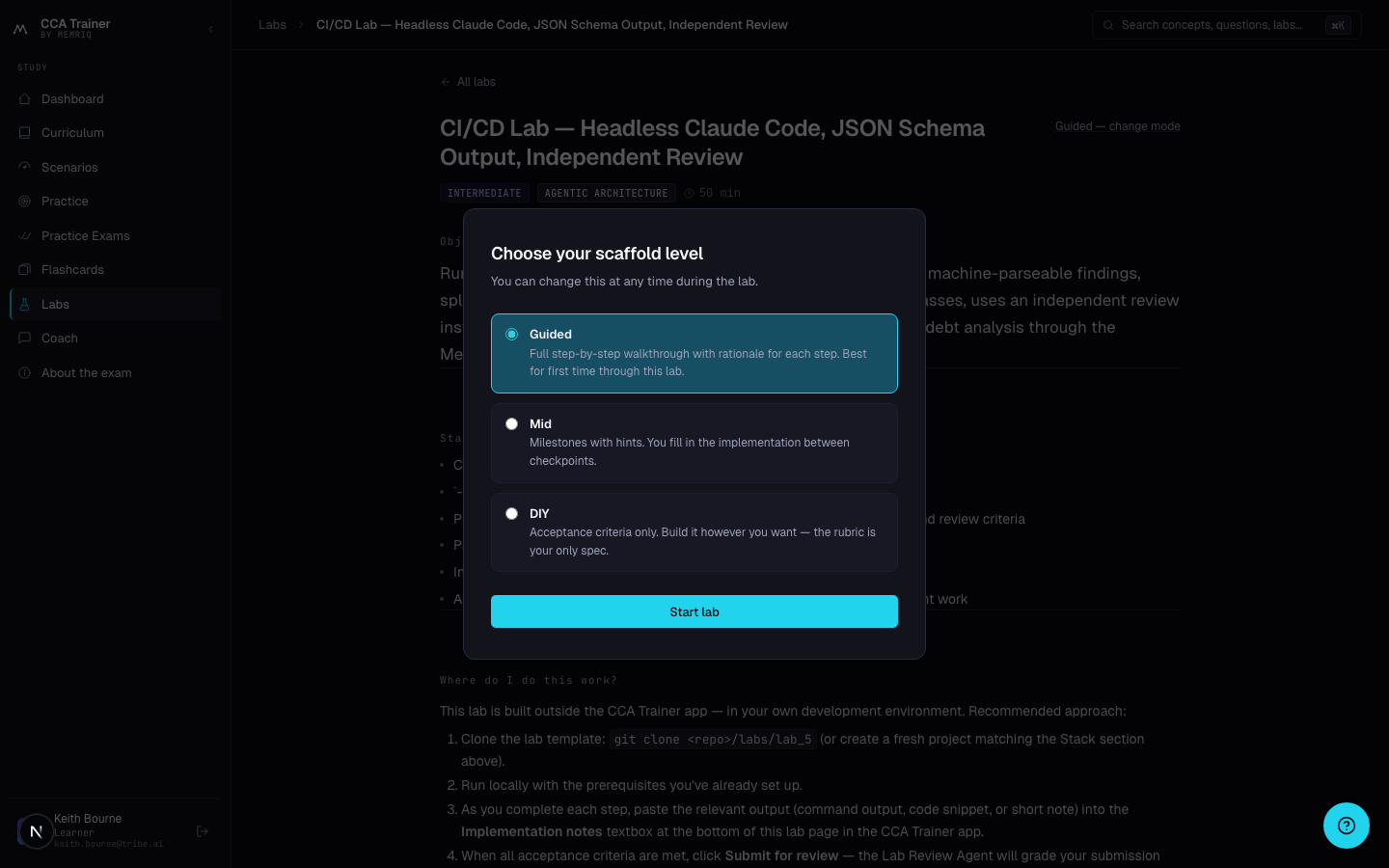This screenshot has width=1389, height=868.
Task: Open the Curriculum menu item
Action: tap(115, 133)
